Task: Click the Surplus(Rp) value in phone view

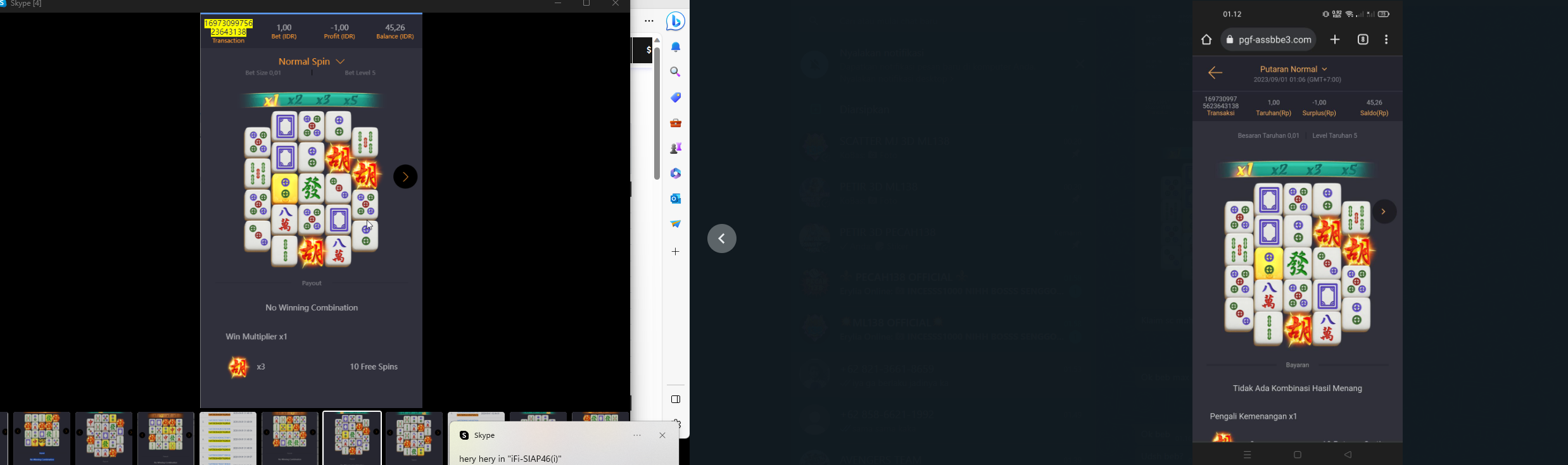Action: (1319, 102)
